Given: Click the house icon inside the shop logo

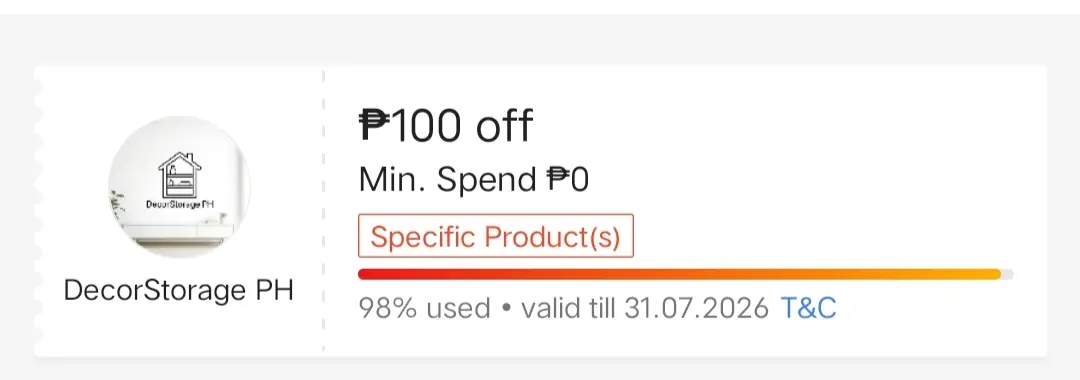Looking at the screenshot, I should pos(178,175).
